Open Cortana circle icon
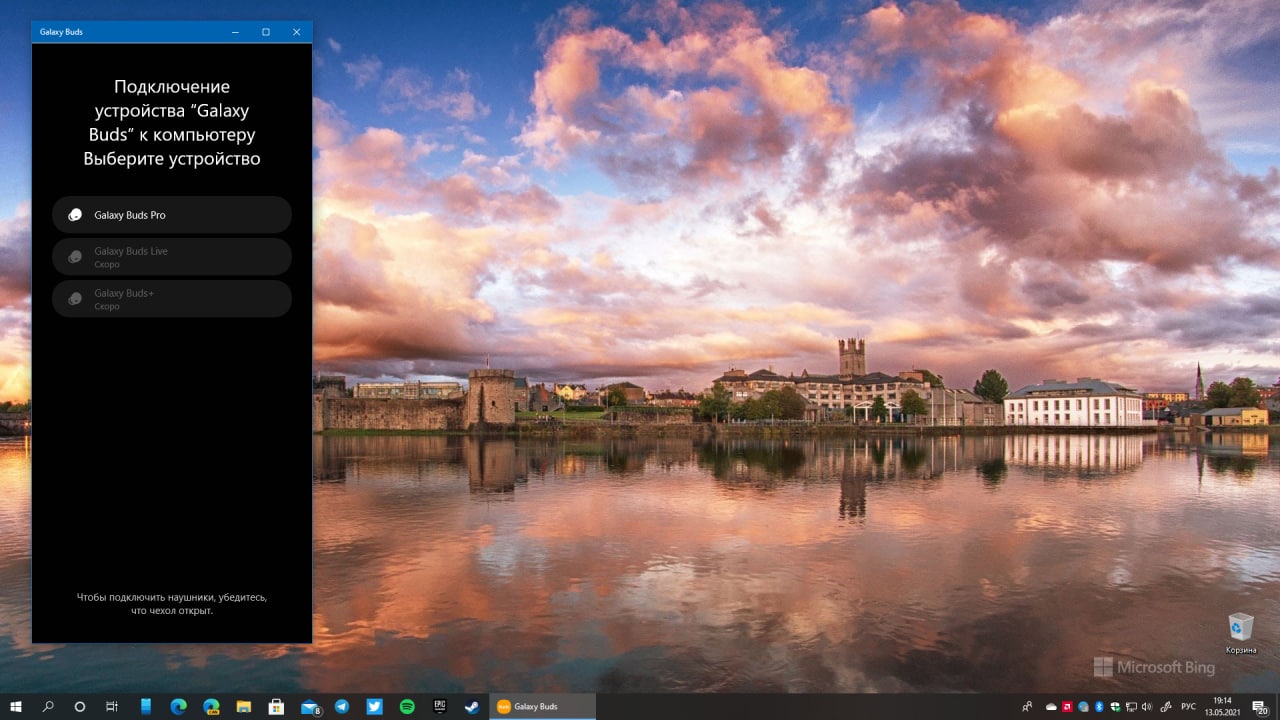 pos(80,706)
